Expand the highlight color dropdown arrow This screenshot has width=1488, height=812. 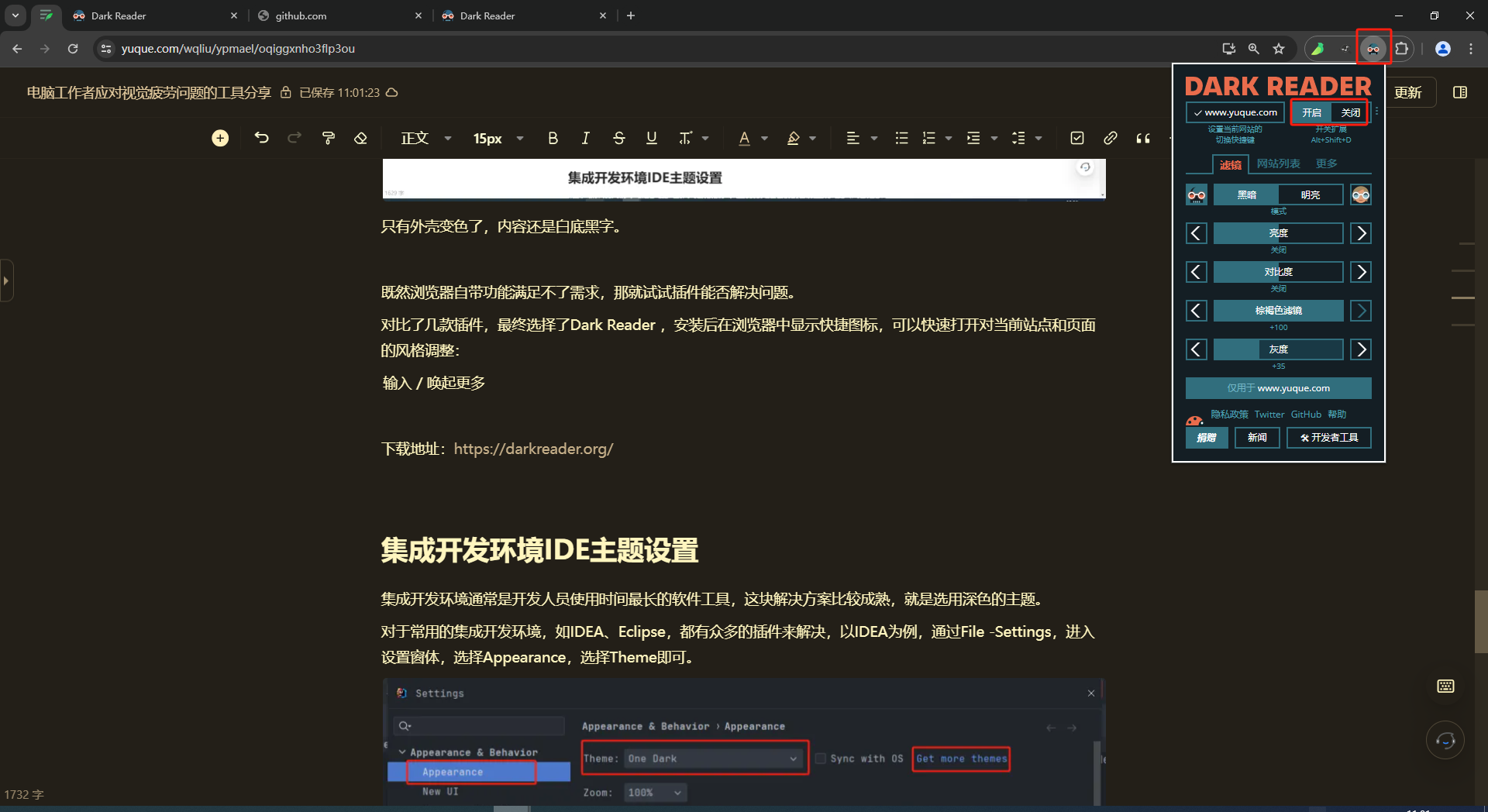813,138
